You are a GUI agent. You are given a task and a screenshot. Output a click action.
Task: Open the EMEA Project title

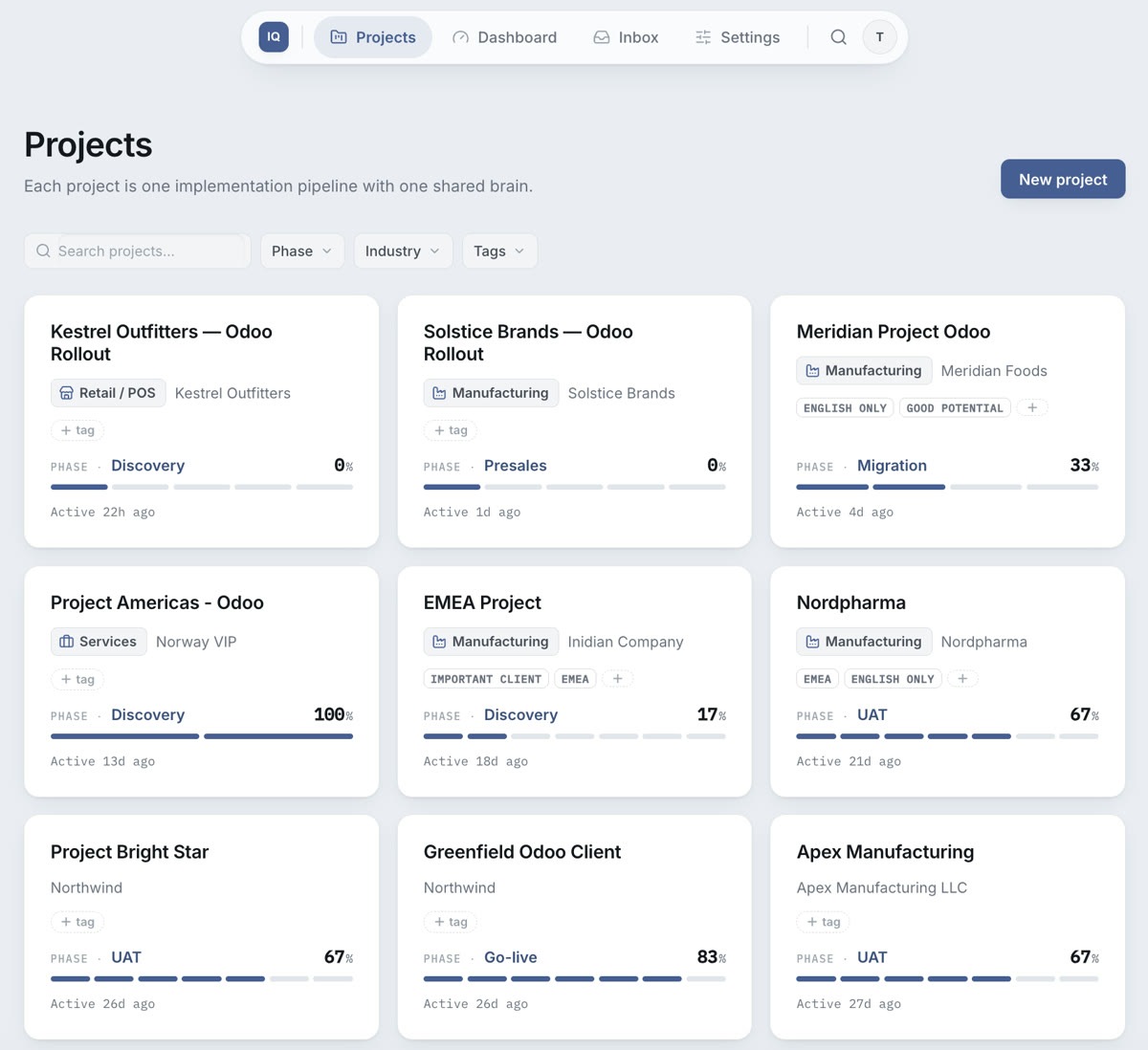point(482,602)
